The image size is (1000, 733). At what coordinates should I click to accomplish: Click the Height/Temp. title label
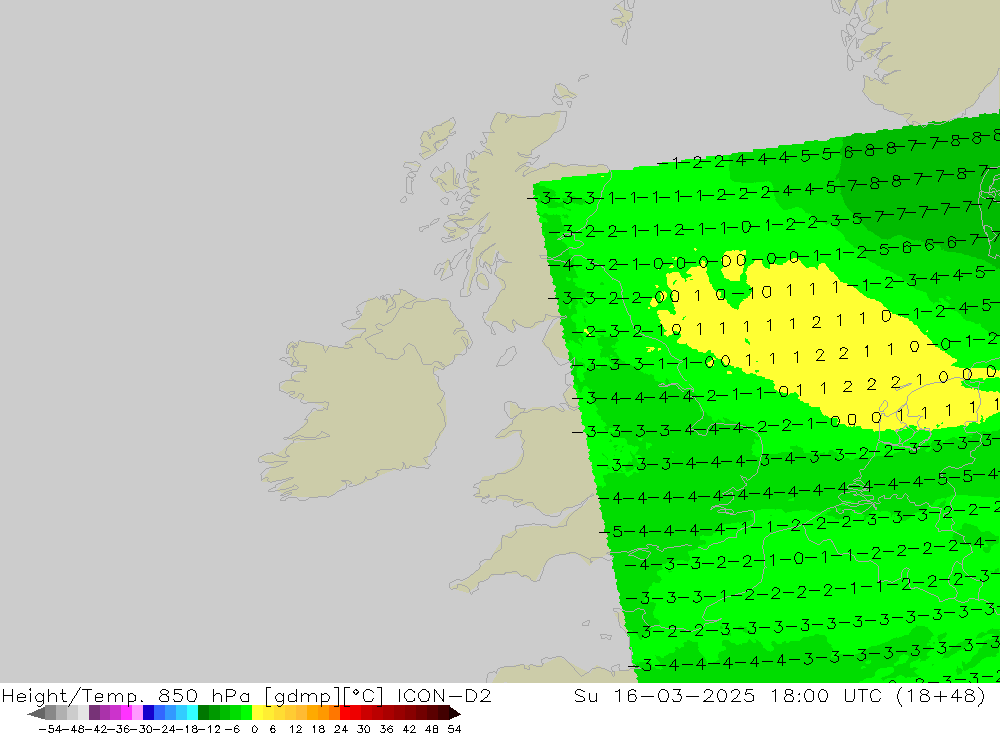(71, 695)
